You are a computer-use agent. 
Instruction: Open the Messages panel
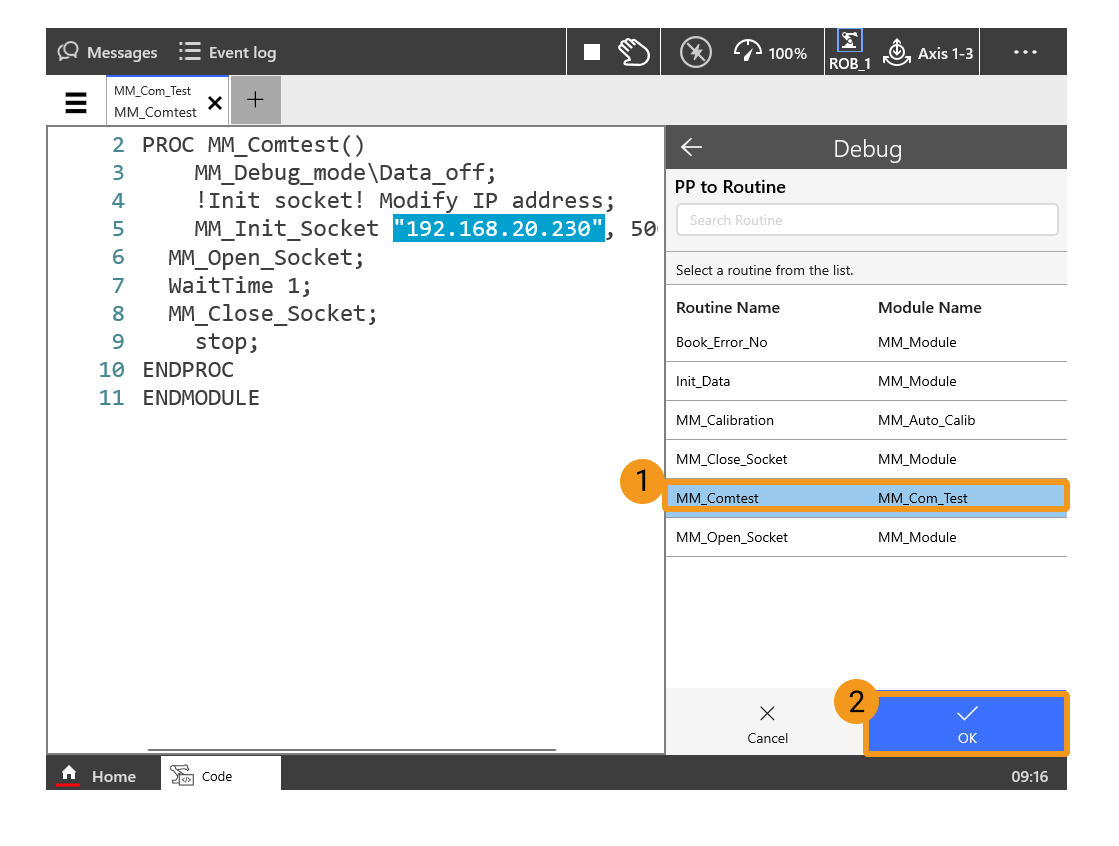click(x=108, y=52)
